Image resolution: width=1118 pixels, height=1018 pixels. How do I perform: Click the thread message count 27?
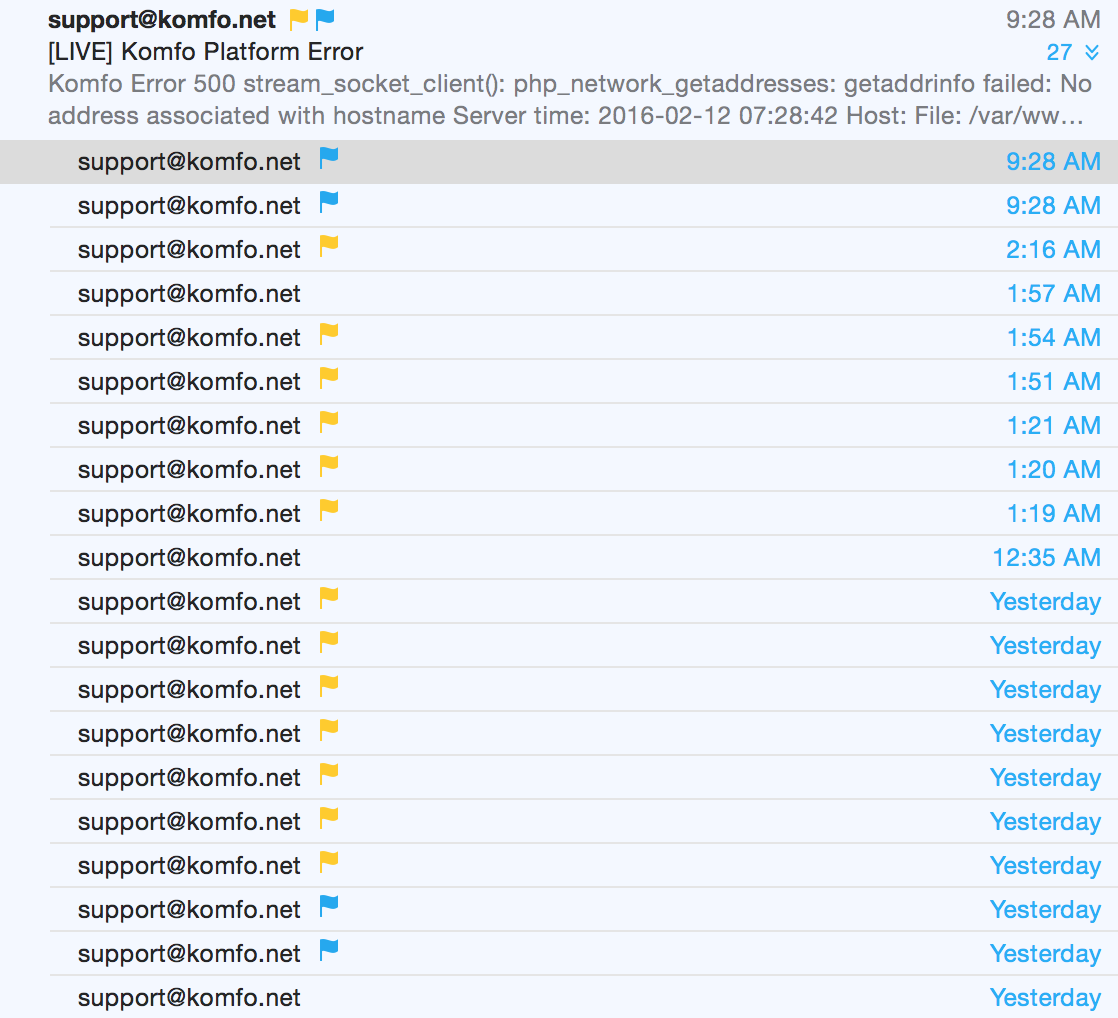pyautogui.click(x=1059, y=52)
